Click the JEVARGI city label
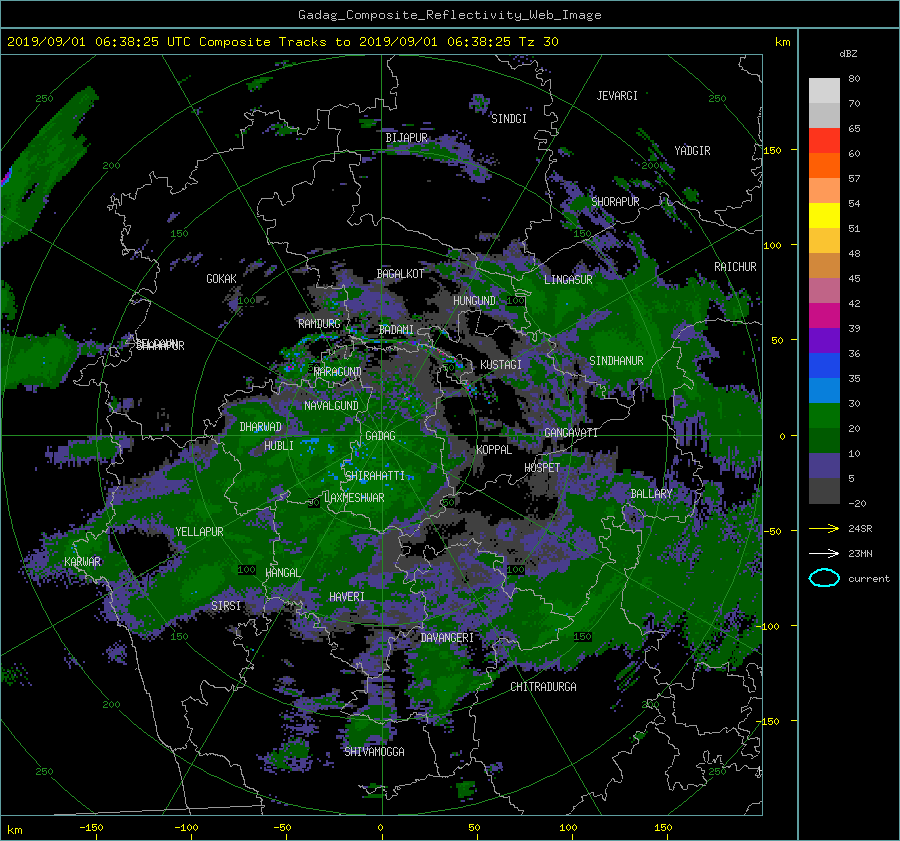This screenshot has width=900, height=841. pos(617,96)
